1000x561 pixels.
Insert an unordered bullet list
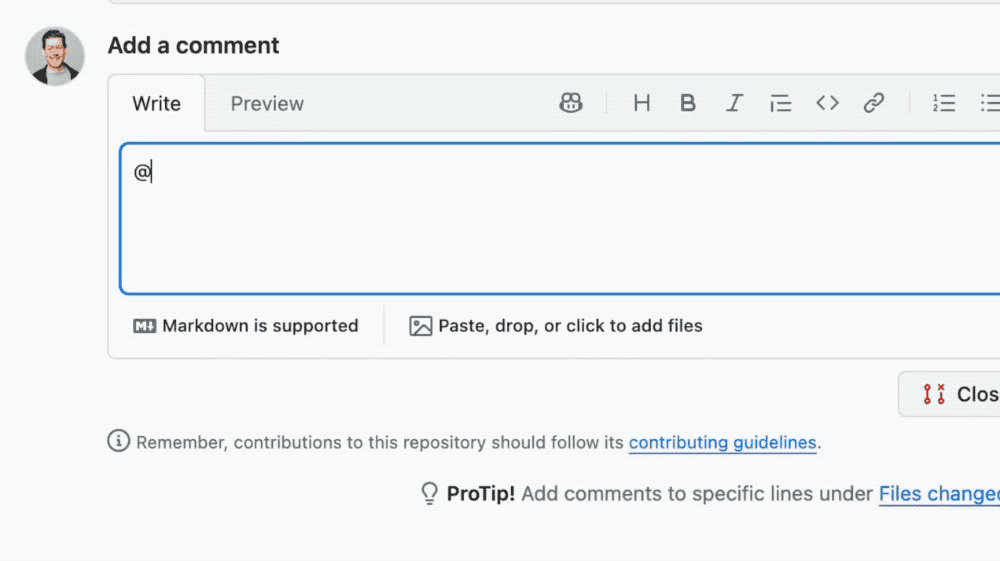click(x=989, y=103)
